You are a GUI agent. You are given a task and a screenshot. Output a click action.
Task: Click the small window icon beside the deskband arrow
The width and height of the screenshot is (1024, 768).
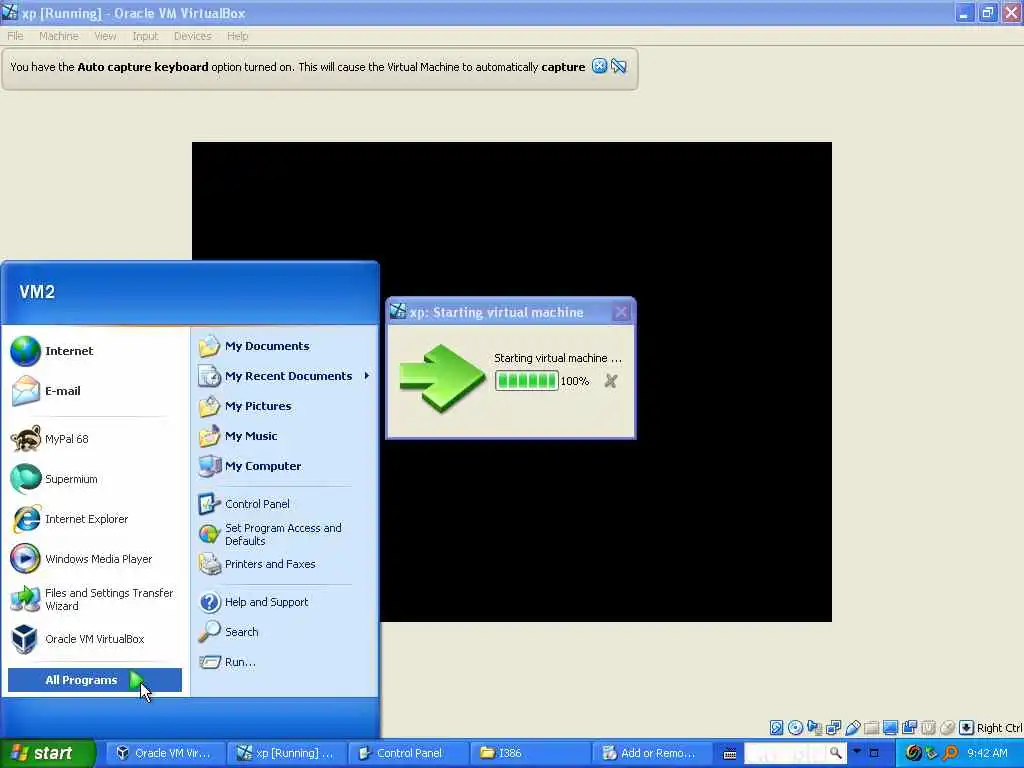pyautogui.click(x=874, y=753)
